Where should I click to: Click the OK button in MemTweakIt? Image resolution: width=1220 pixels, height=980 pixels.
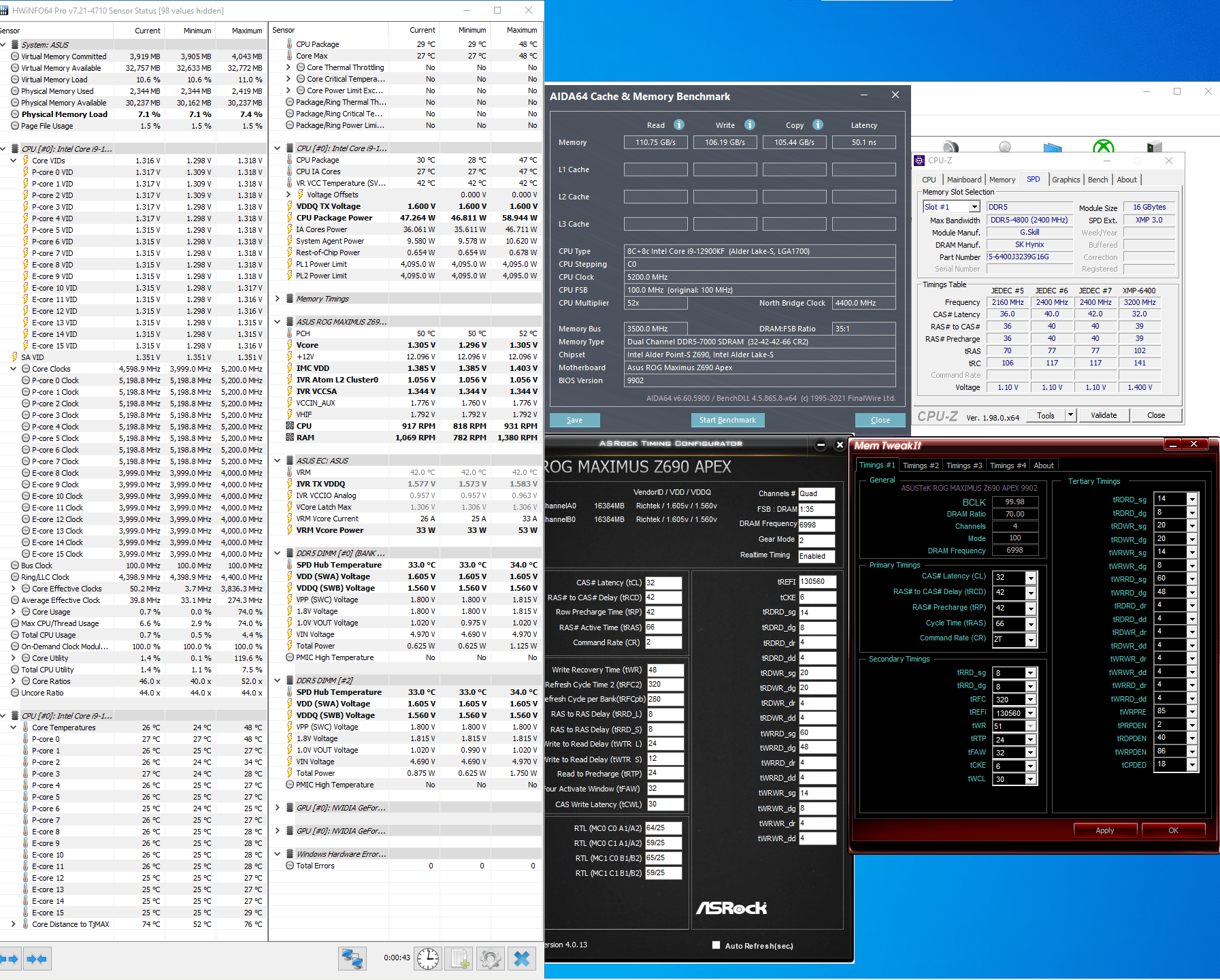1173,830
